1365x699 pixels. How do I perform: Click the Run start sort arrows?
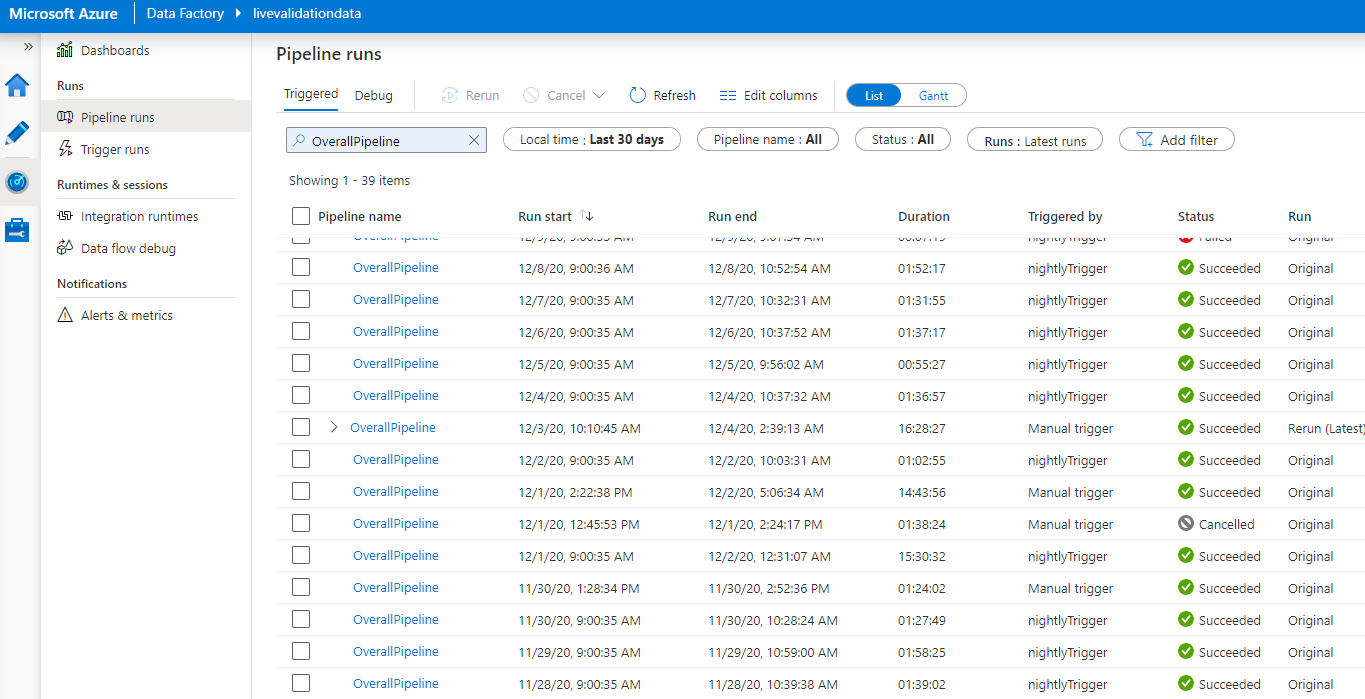click(x=587, y=216)
